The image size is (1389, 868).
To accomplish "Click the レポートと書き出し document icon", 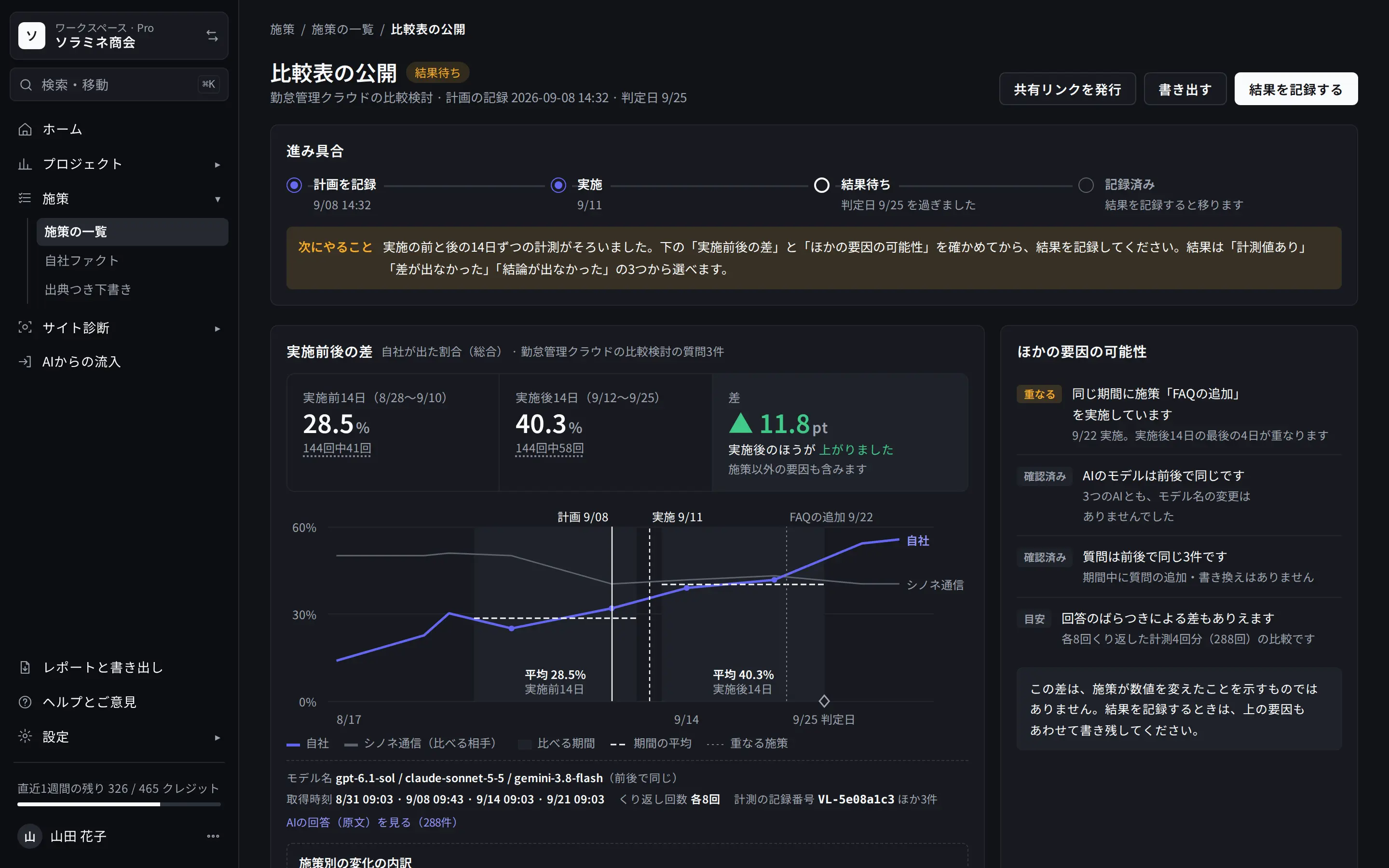I will click(x=25, y=668).
